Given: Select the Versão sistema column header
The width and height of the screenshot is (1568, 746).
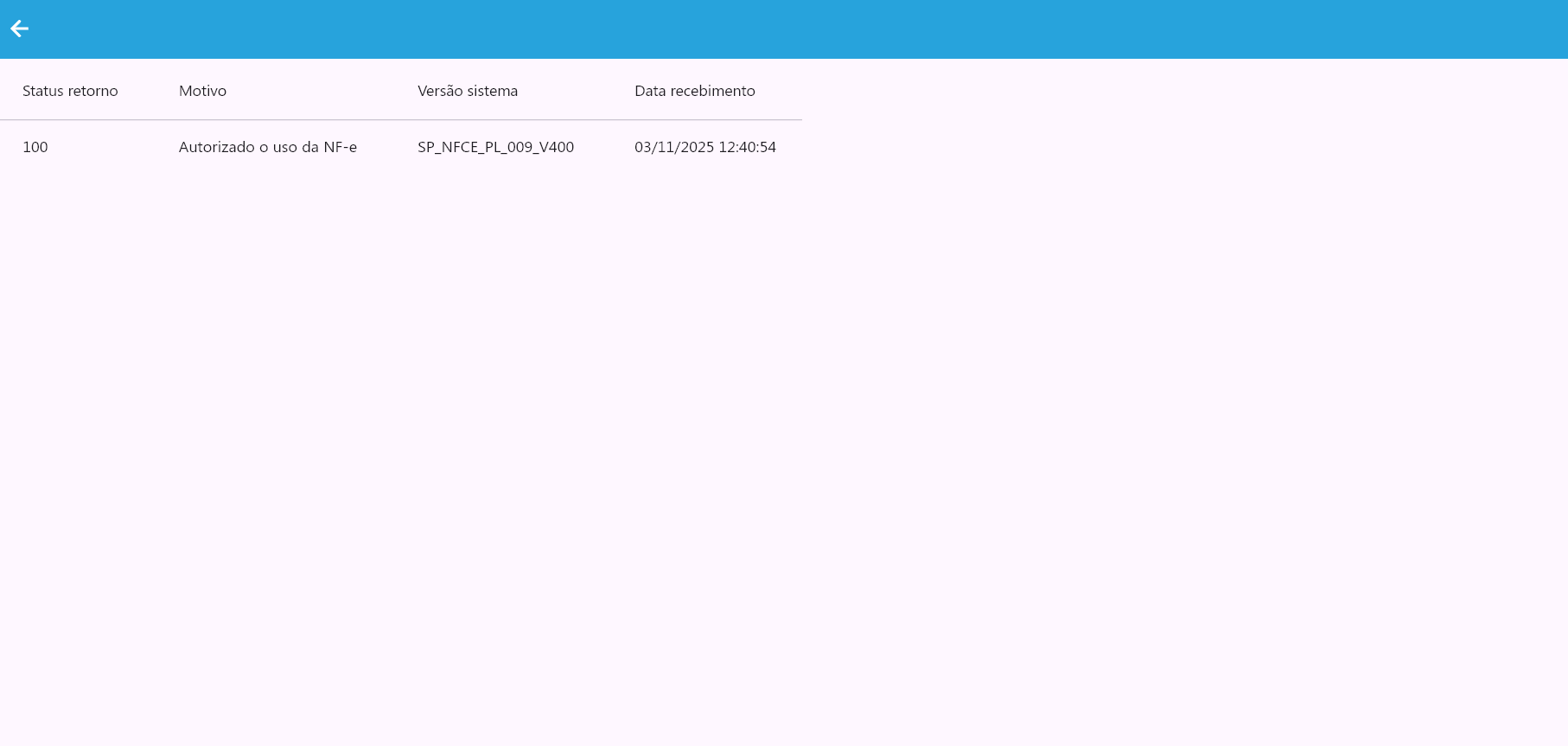Looking at the screenshot, I should [468, 91].
